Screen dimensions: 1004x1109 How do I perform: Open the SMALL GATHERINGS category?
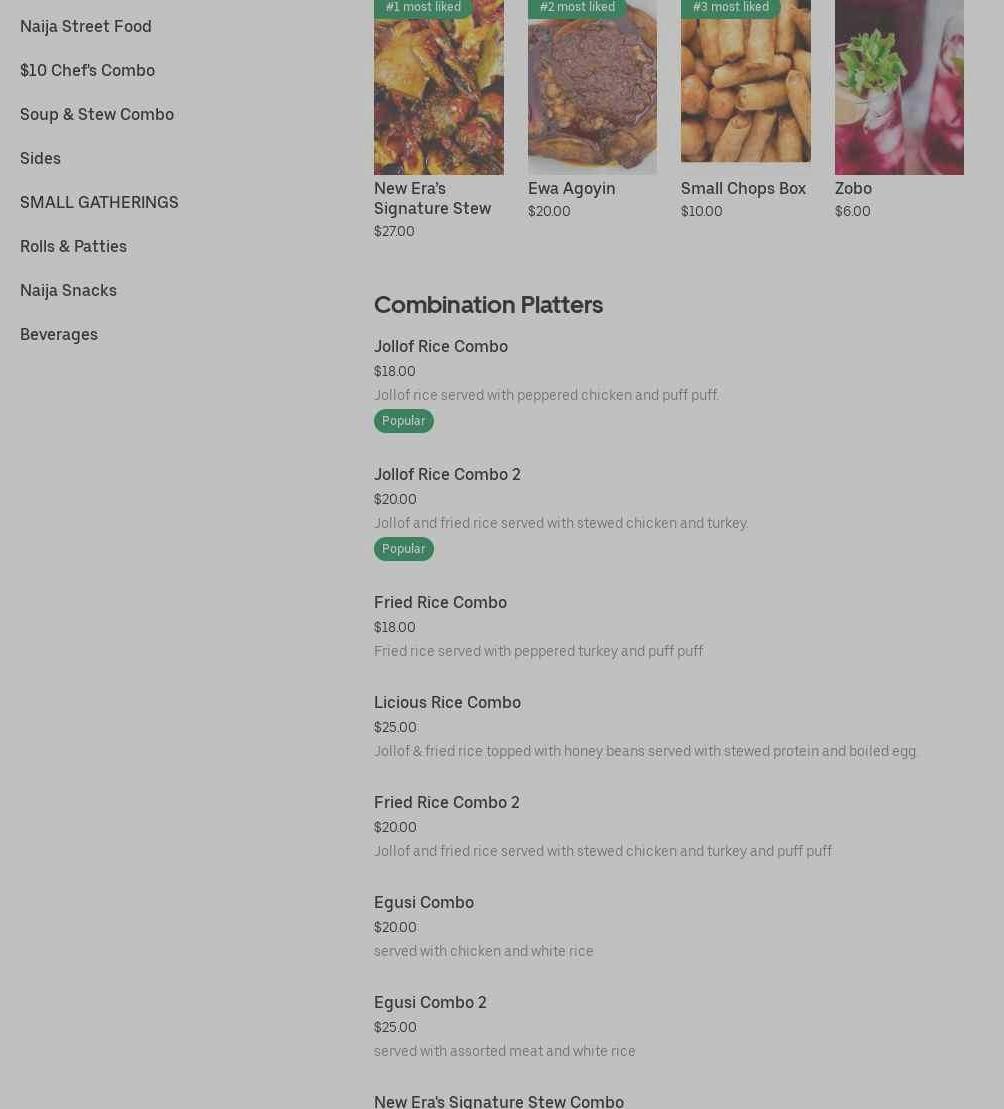pyautogui.click(x=99, y=202)
